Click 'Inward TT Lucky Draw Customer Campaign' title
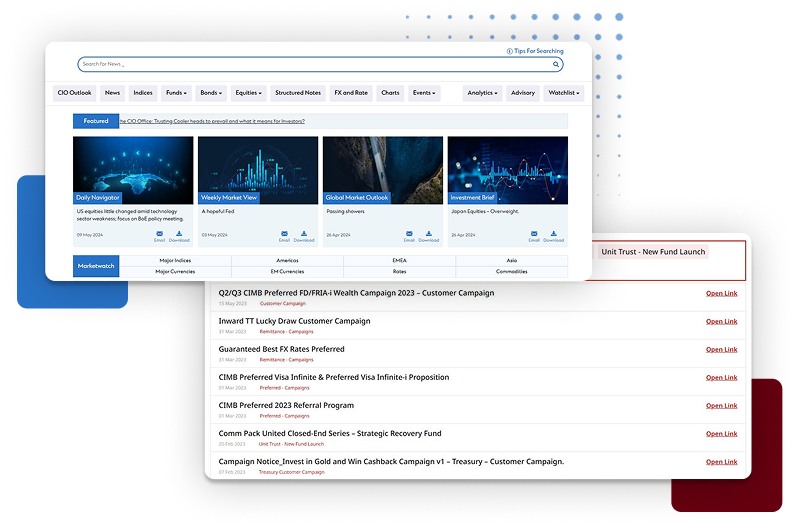 pos(294,321)
